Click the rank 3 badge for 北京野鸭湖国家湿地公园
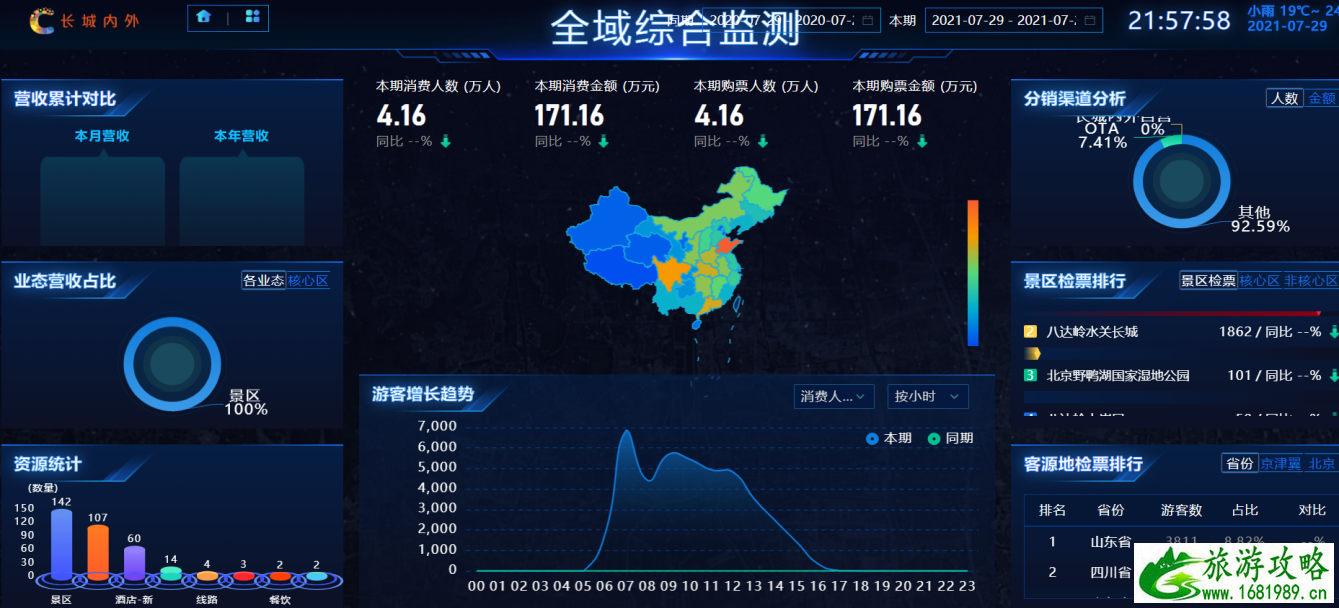1339x608 pixels. click(1030, 375)
